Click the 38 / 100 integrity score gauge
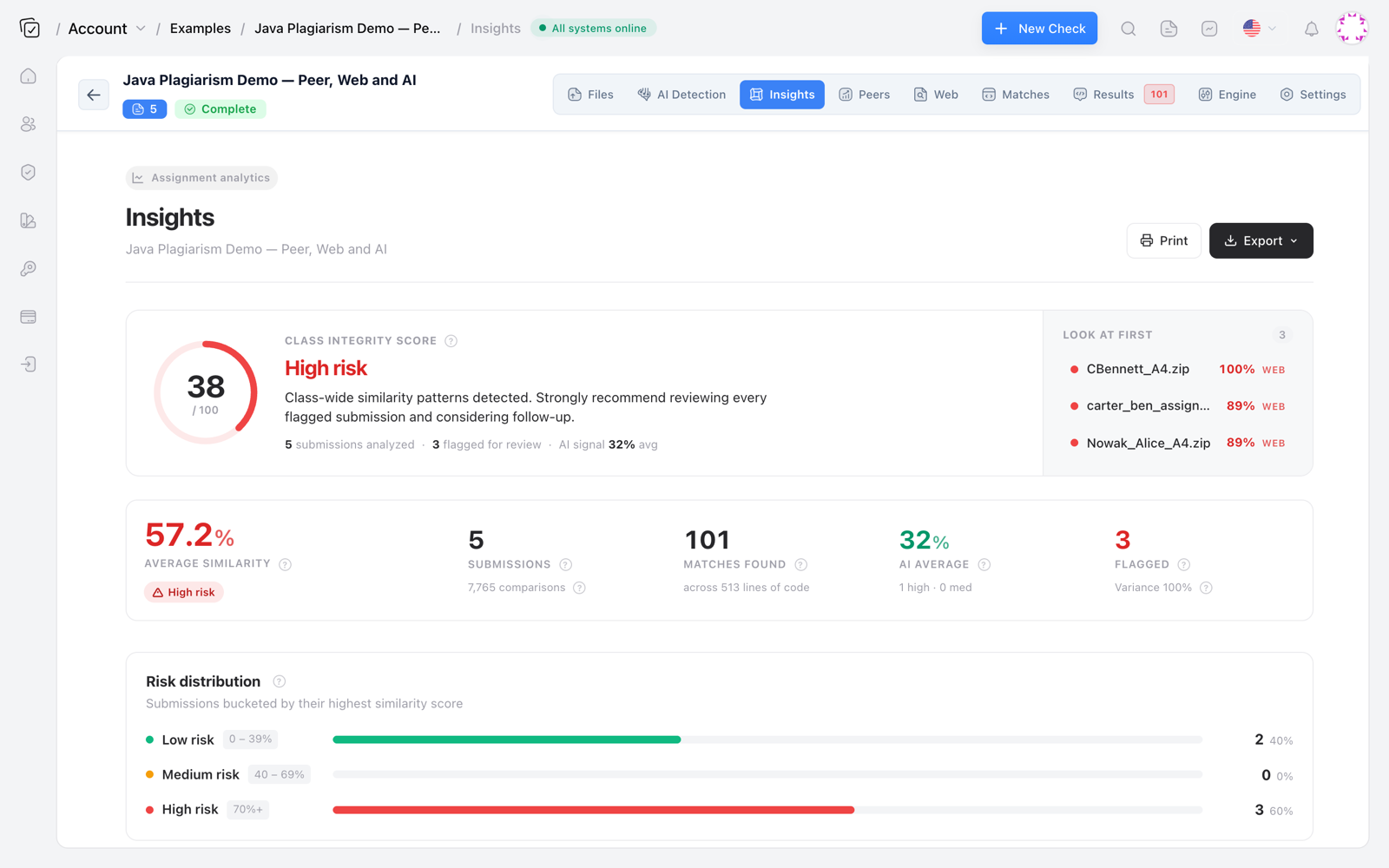 tap(206, 392)
